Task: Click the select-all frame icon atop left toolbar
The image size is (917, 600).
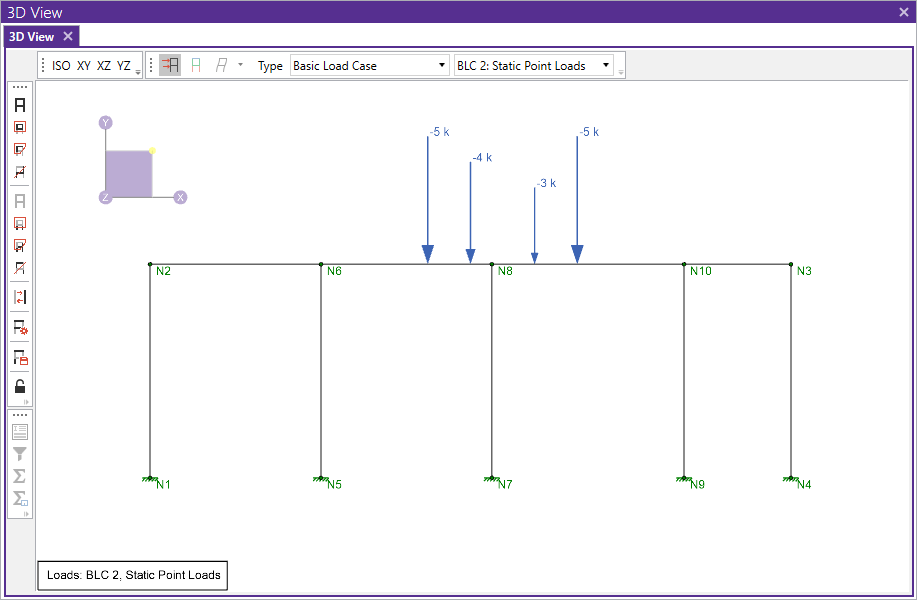Action: tap(19, 104)
